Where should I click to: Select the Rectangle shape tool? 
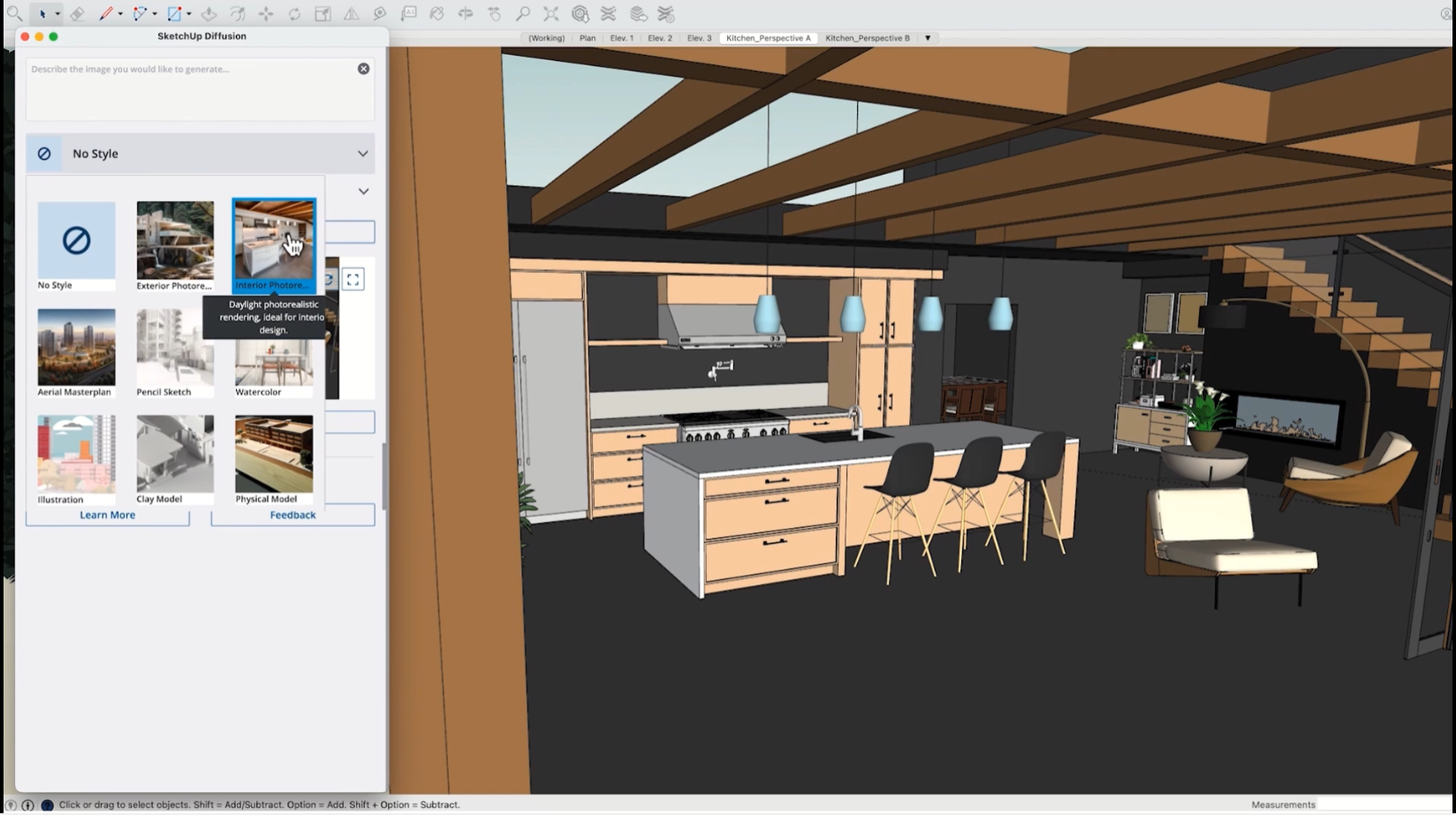(x=175, y=14)
